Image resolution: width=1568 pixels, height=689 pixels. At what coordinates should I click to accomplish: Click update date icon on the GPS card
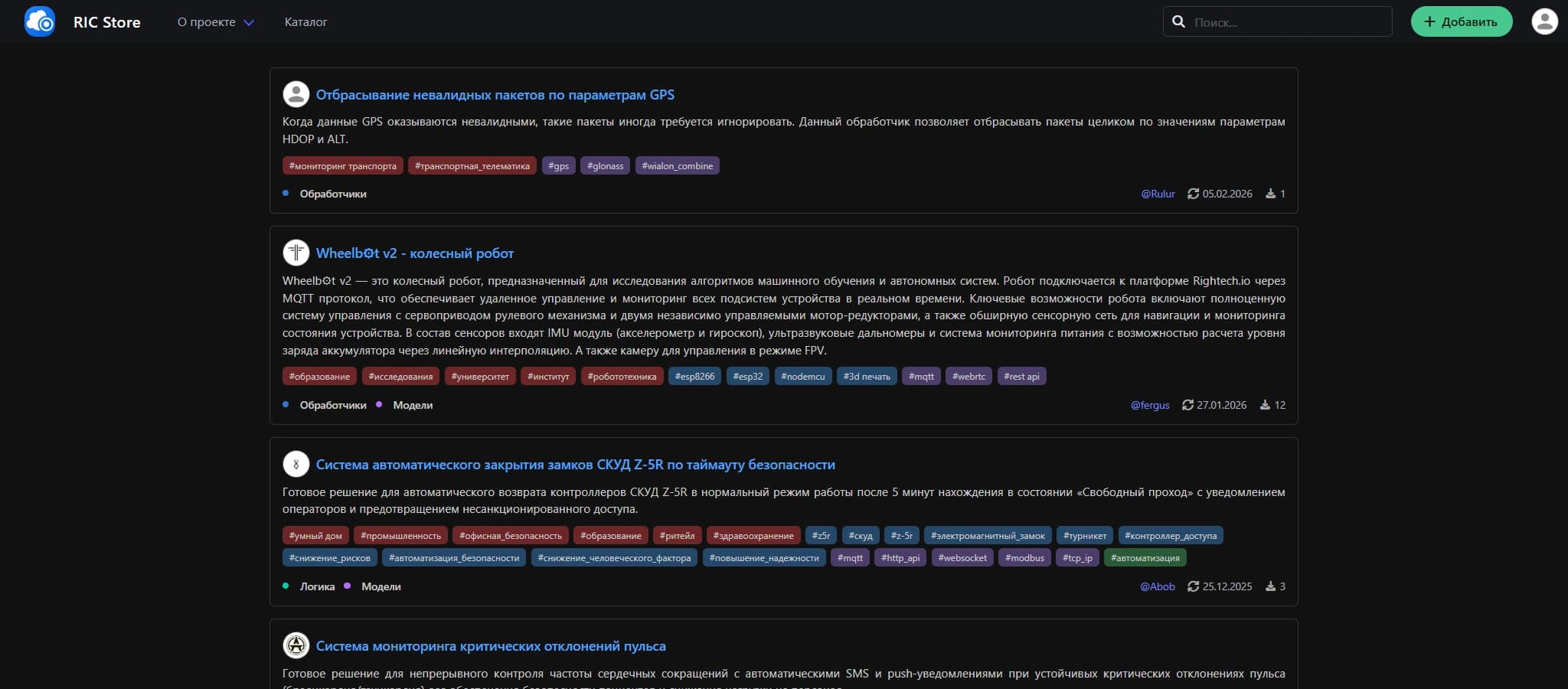pos(1193,194)
